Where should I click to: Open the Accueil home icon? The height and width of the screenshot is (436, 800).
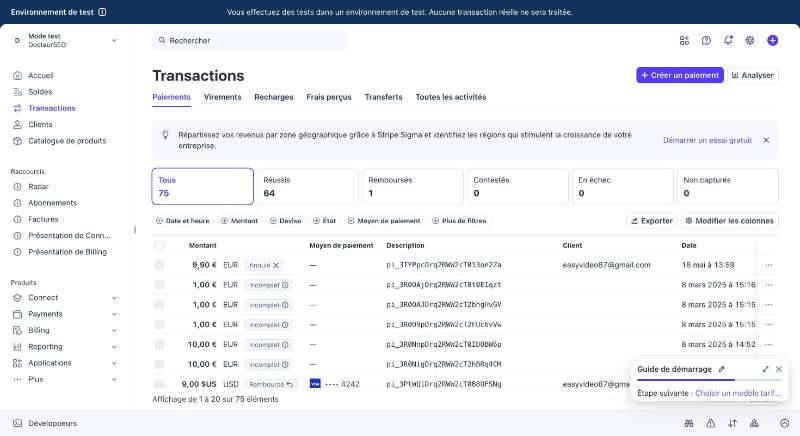point(17,75)
